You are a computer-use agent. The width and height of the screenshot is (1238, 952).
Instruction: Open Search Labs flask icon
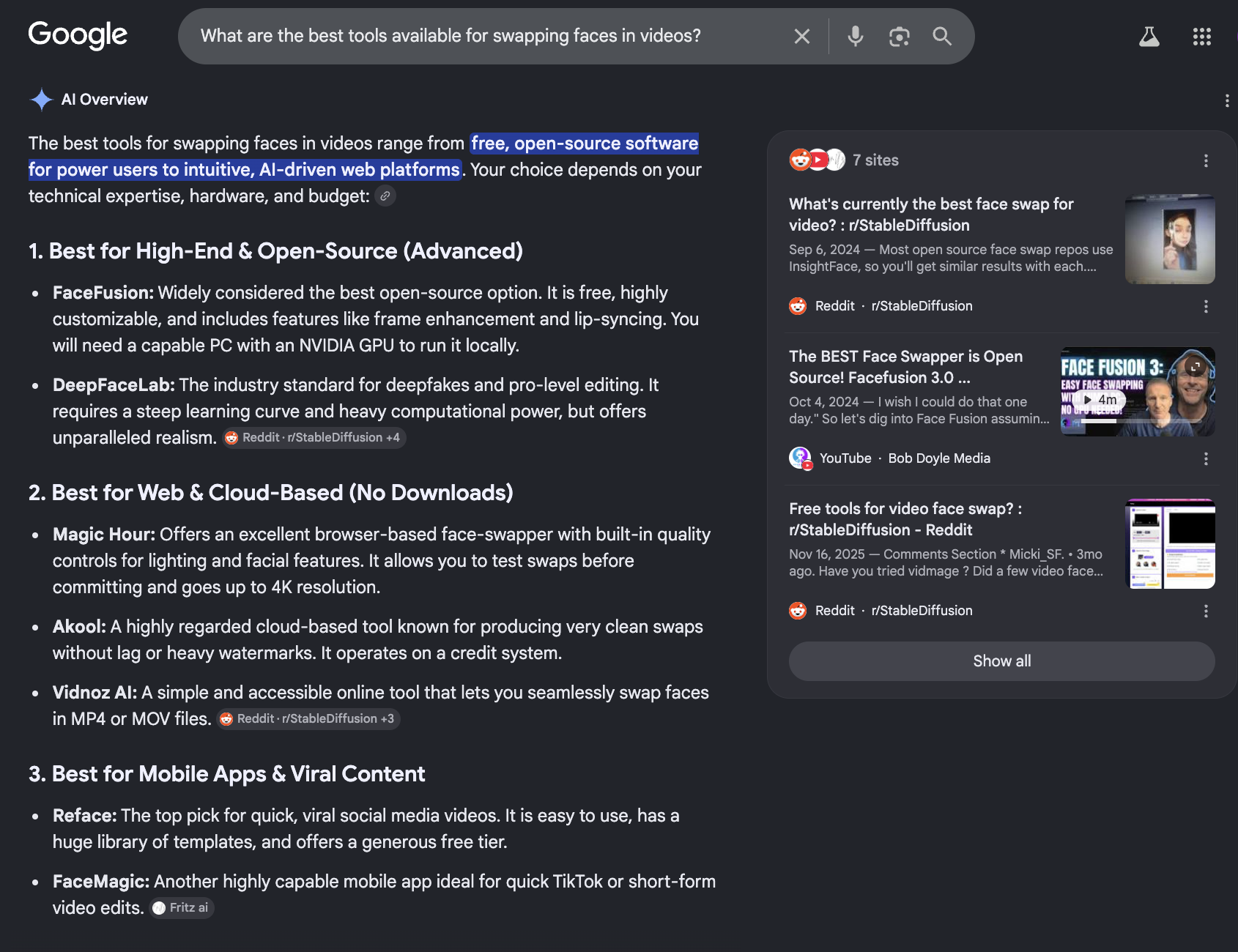[x=1149, y=37]
